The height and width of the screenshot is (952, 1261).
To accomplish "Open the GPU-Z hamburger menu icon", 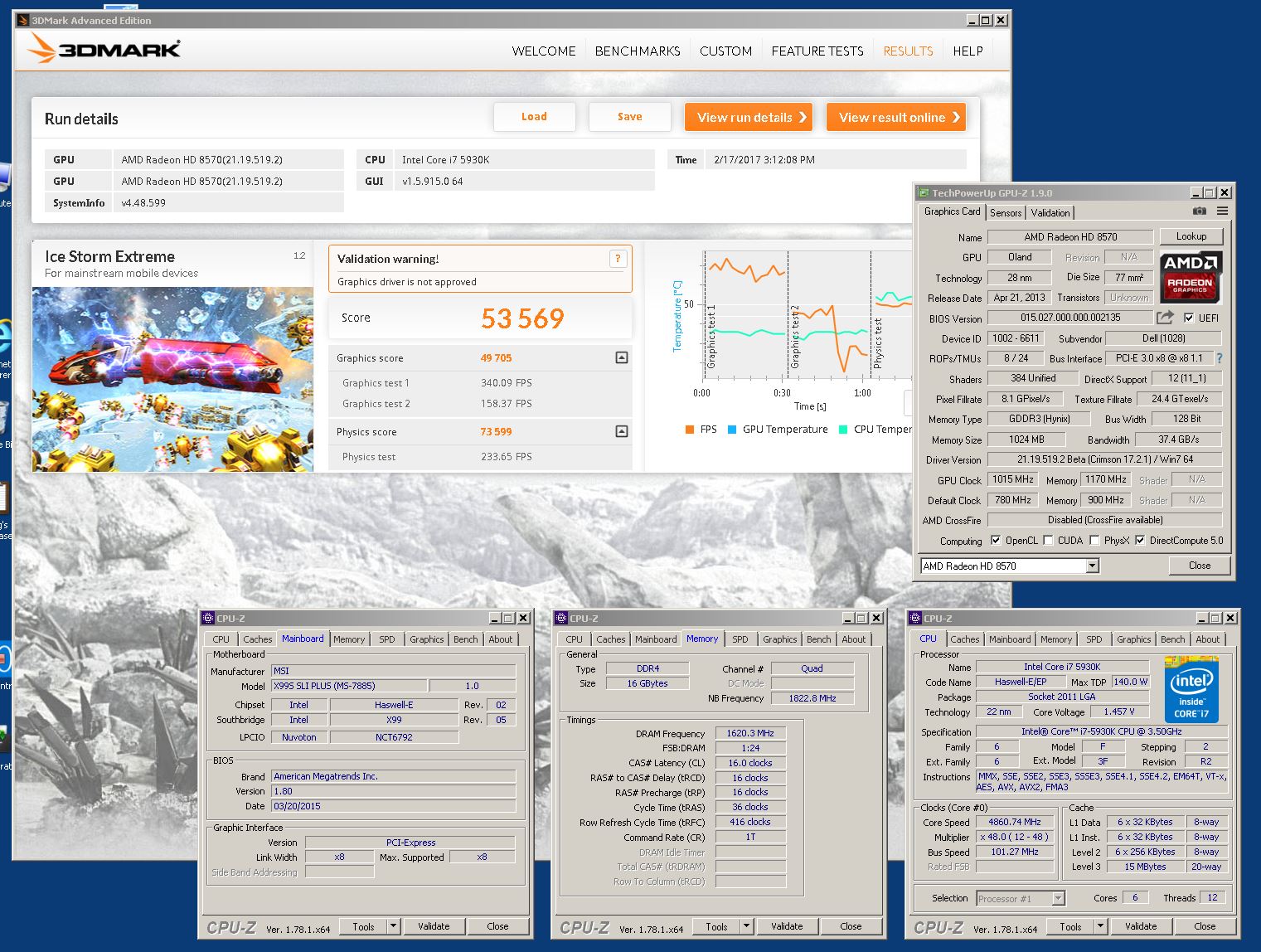I will 1222,211.
